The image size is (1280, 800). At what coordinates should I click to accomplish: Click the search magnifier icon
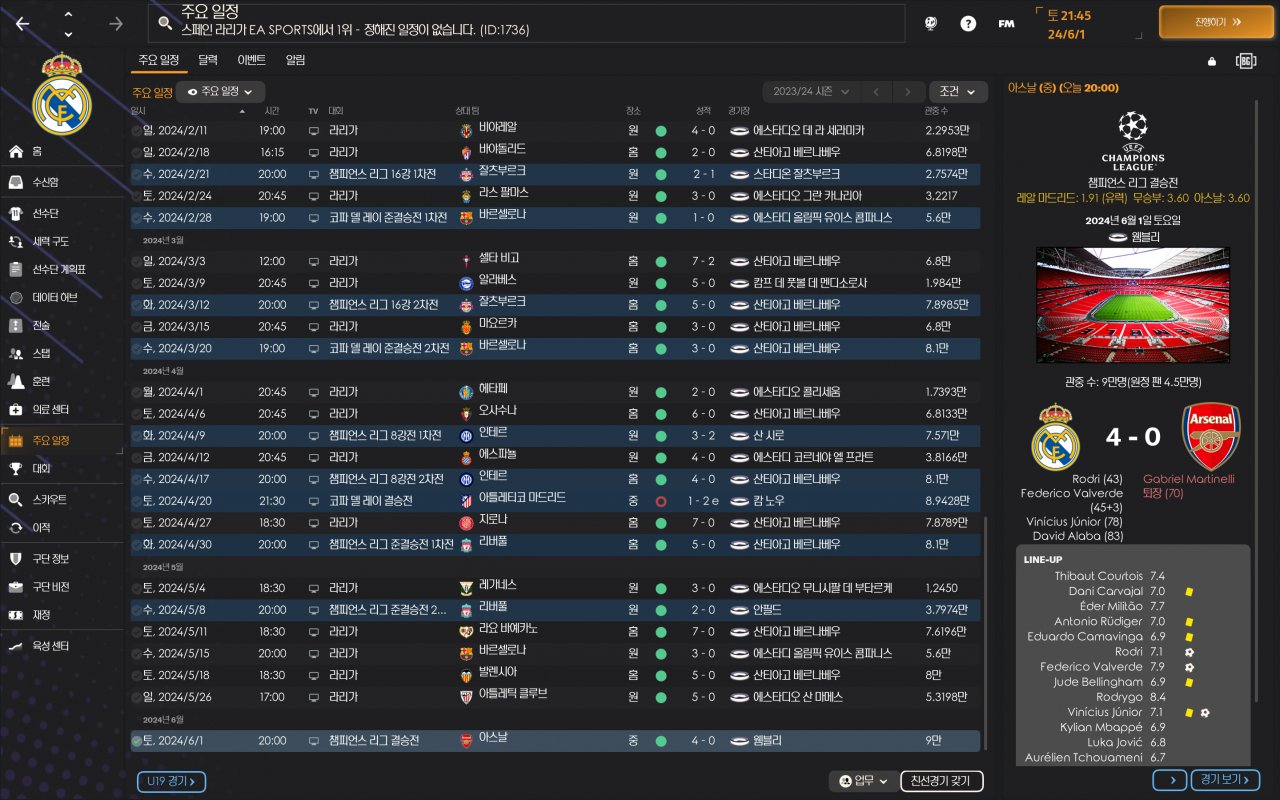165,23
